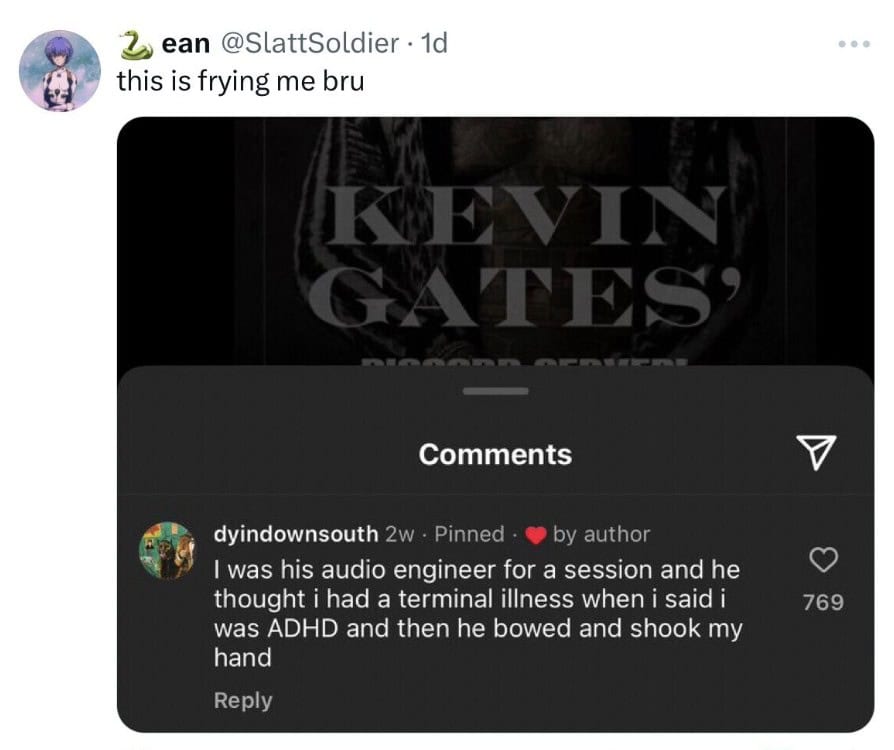Click the 2w comment timestamp
894x750 pixels.
click(398, 535)
